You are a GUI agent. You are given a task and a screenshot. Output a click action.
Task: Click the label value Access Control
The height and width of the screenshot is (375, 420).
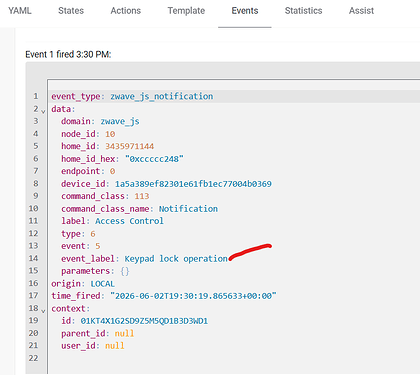(x=129, y=221)
